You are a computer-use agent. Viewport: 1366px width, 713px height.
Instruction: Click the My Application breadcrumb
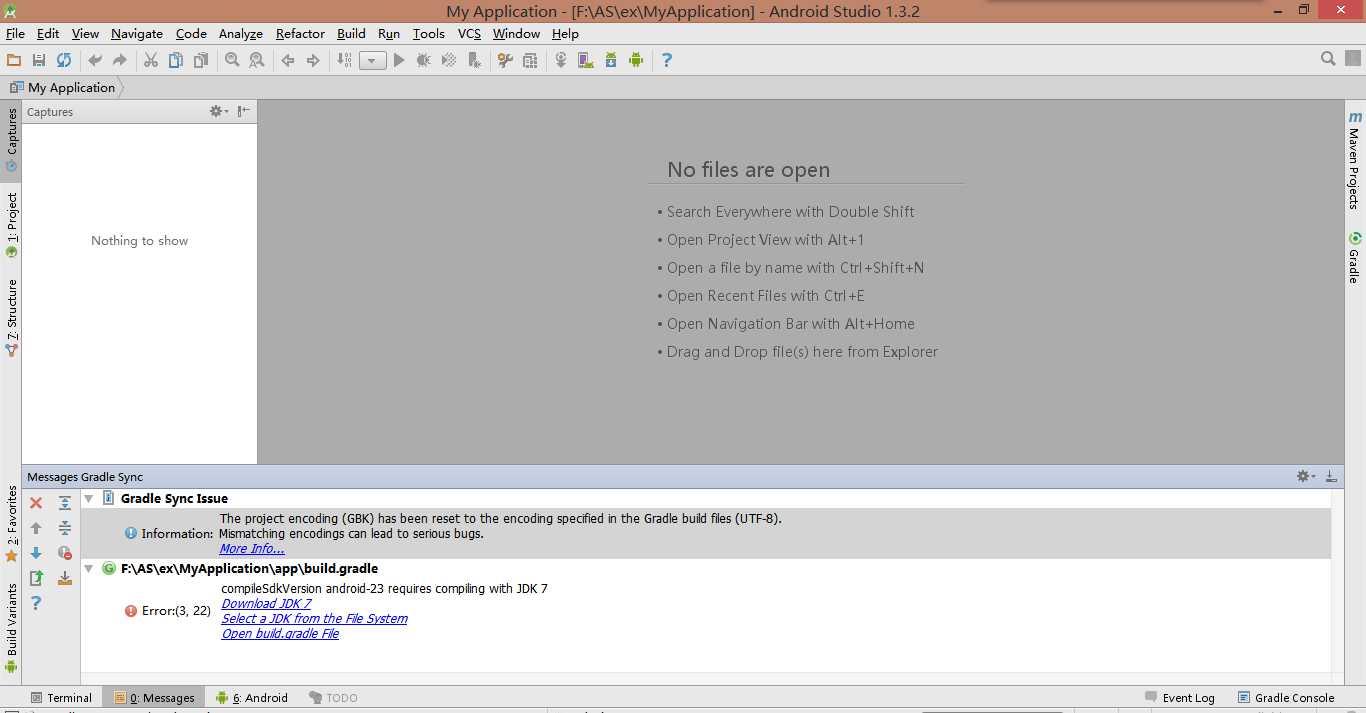[x=62, y=87]
